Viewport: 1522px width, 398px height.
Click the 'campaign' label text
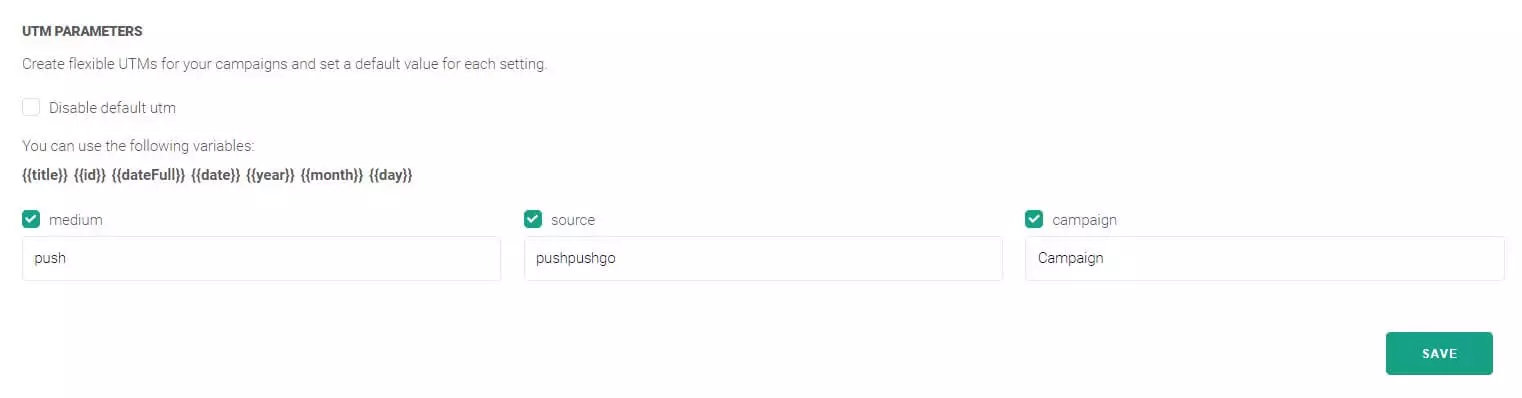(1084, 220)
